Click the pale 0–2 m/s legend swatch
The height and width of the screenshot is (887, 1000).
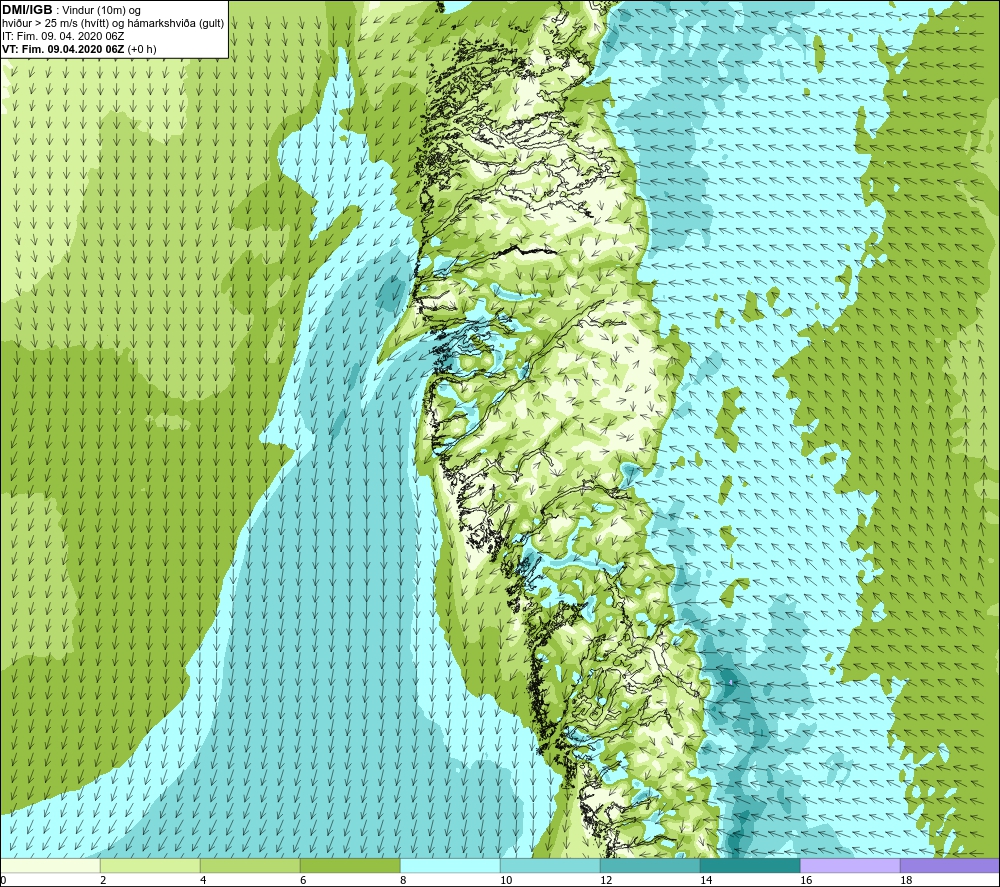[50, 866]
